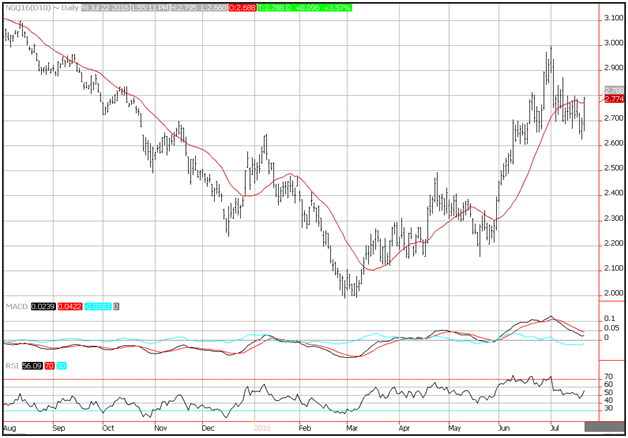Viewport: 628px width, 438px height.
Task: Click the Aug label on the time axis
Action: 10,425
